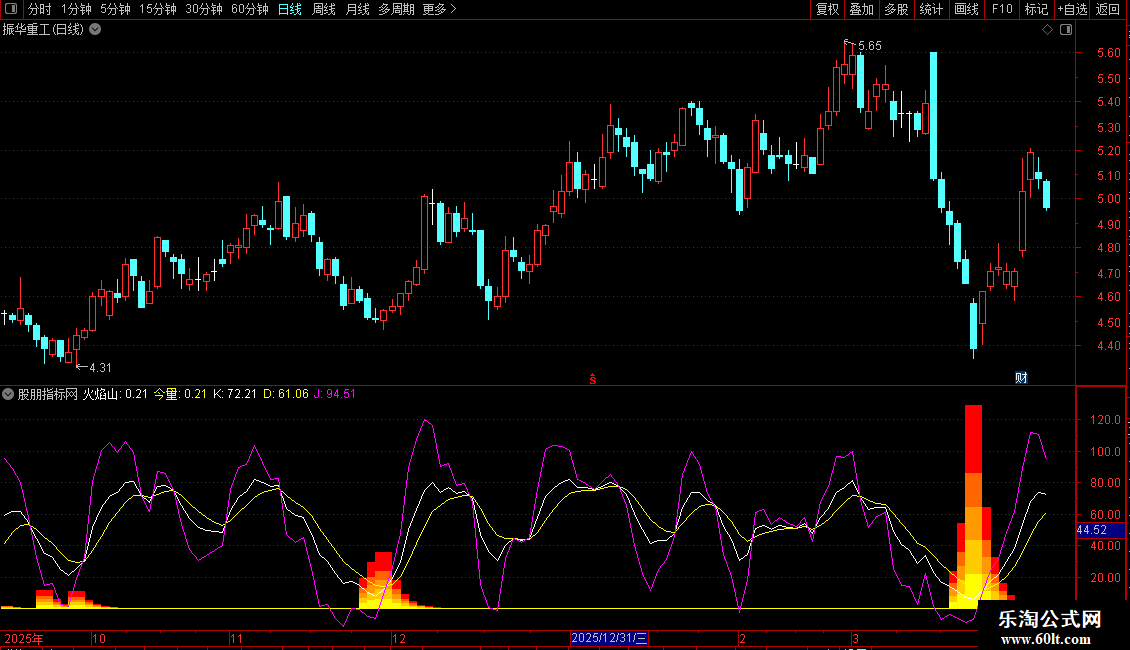This screenshot has width=1130, height=650.
Task: Toggle the 多周期 multi-period view
Action: tap(396, 9)
